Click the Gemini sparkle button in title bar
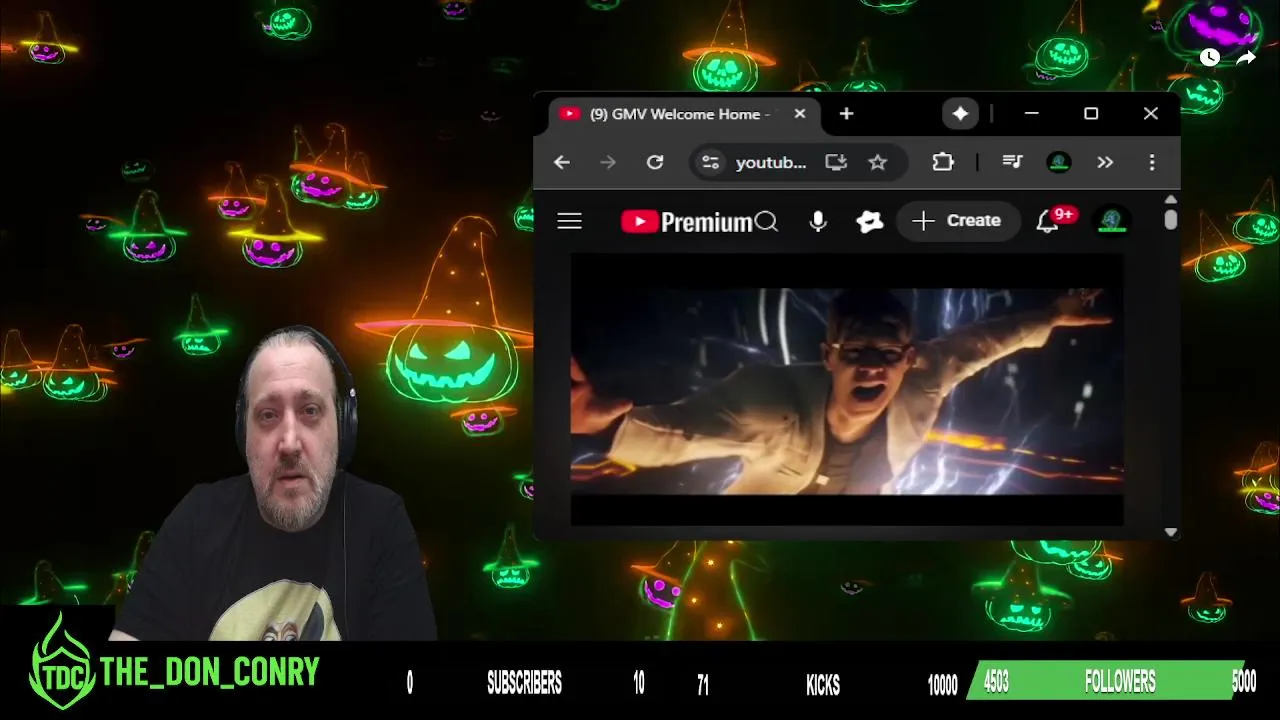 [x=960, y=114]
